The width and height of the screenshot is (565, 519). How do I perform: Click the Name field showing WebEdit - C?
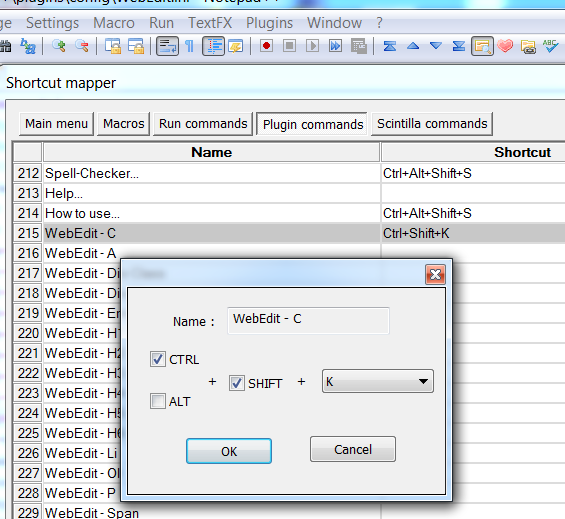pyautogui.click(x=308, y=320)
